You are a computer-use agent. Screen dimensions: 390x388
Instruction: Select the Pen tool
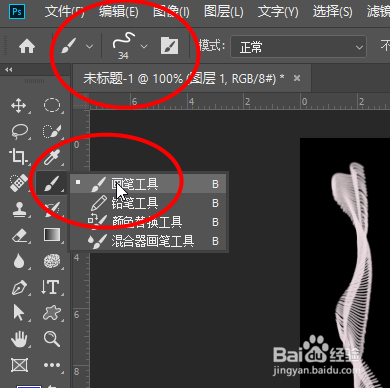(x=19, y=287)
